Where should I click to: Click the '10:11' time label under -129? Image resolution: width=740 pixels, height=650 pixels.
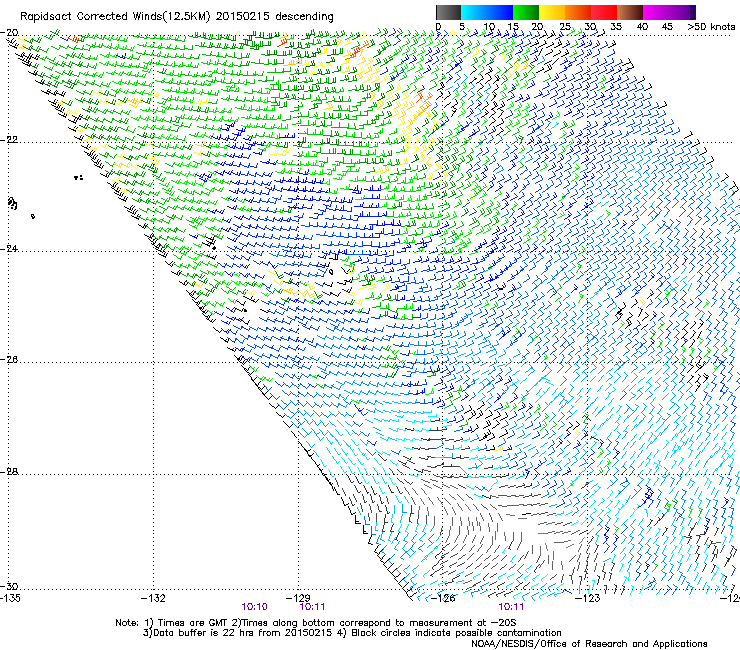[x=312, y=607]
